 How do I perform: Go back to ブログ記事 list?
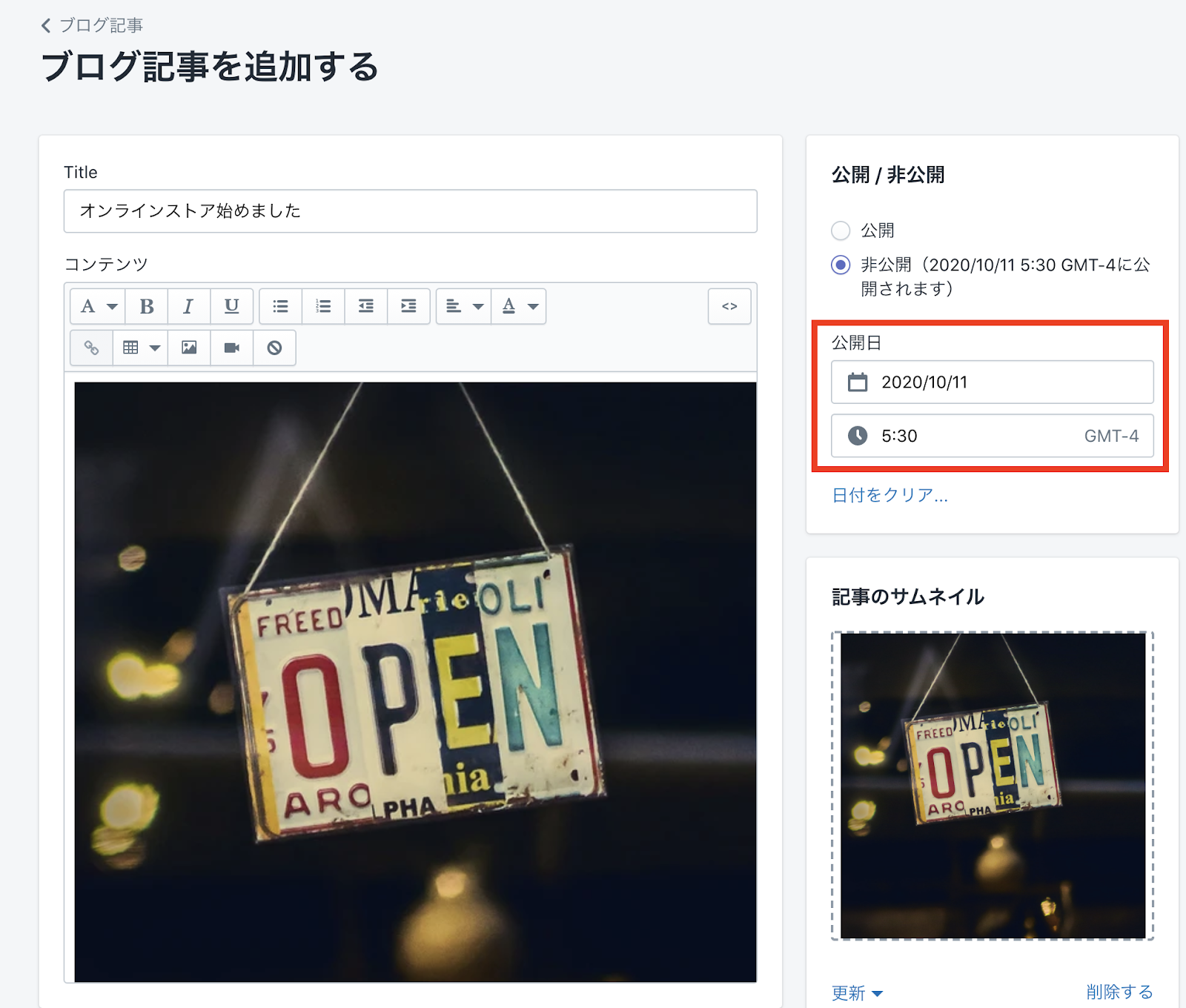click(92, 26)
